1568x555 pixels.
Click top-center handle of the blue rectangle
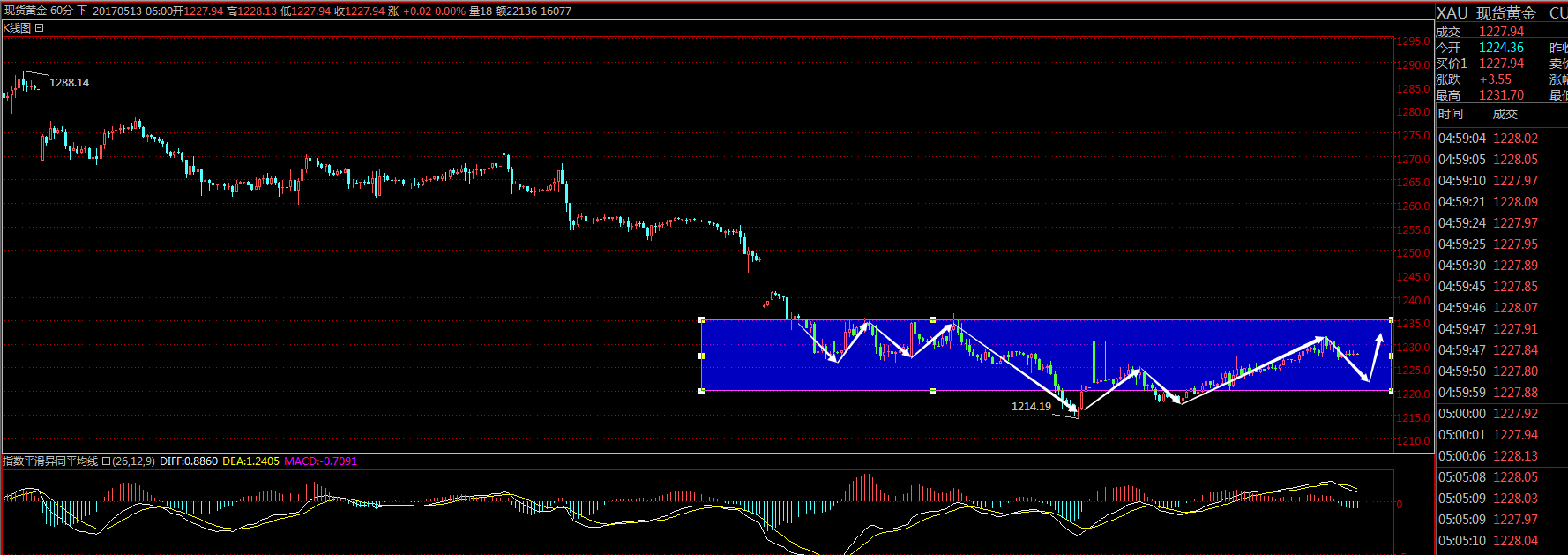(x=933, y=320)
